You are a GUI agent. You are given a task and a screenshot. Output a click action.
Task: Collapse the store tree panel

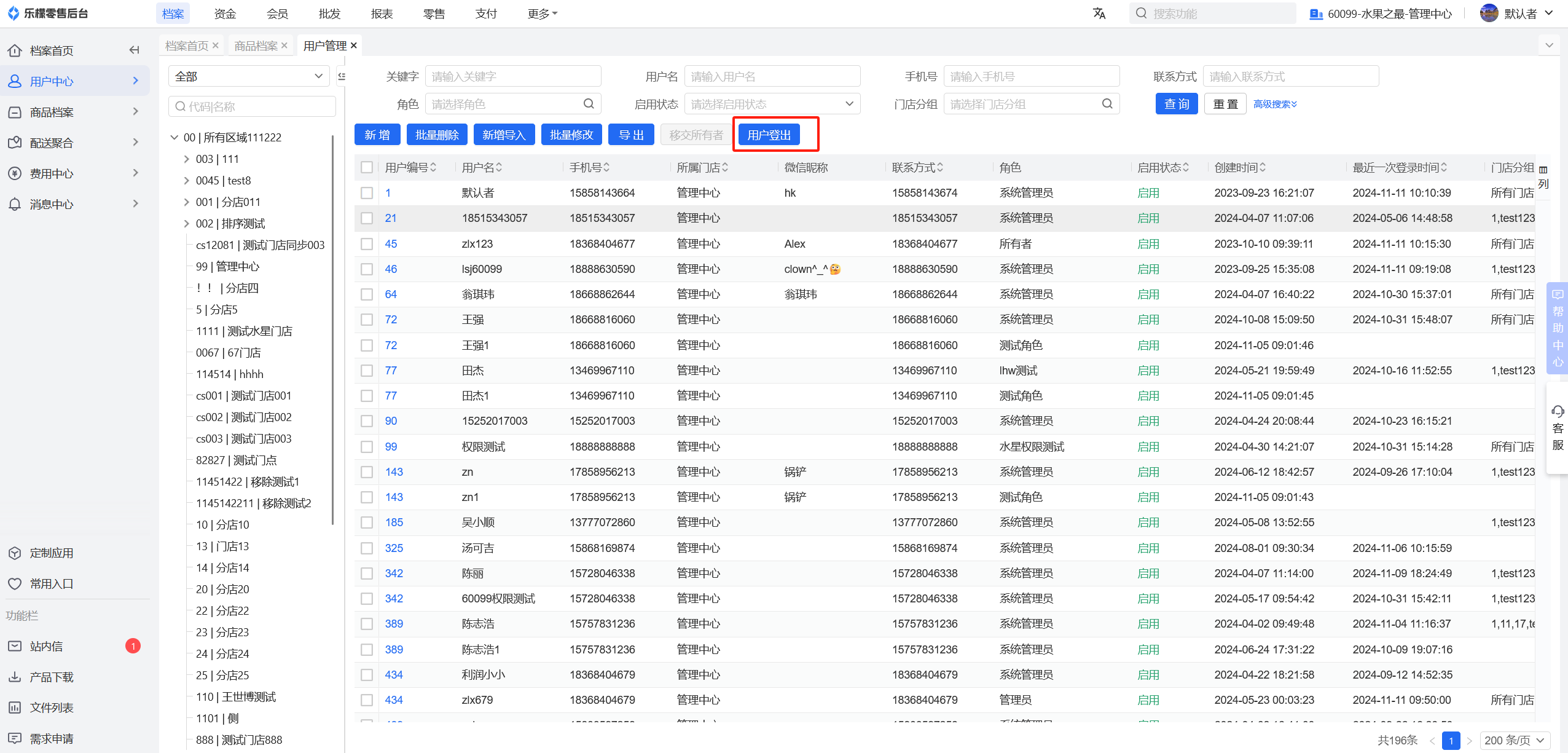(342, 76)
